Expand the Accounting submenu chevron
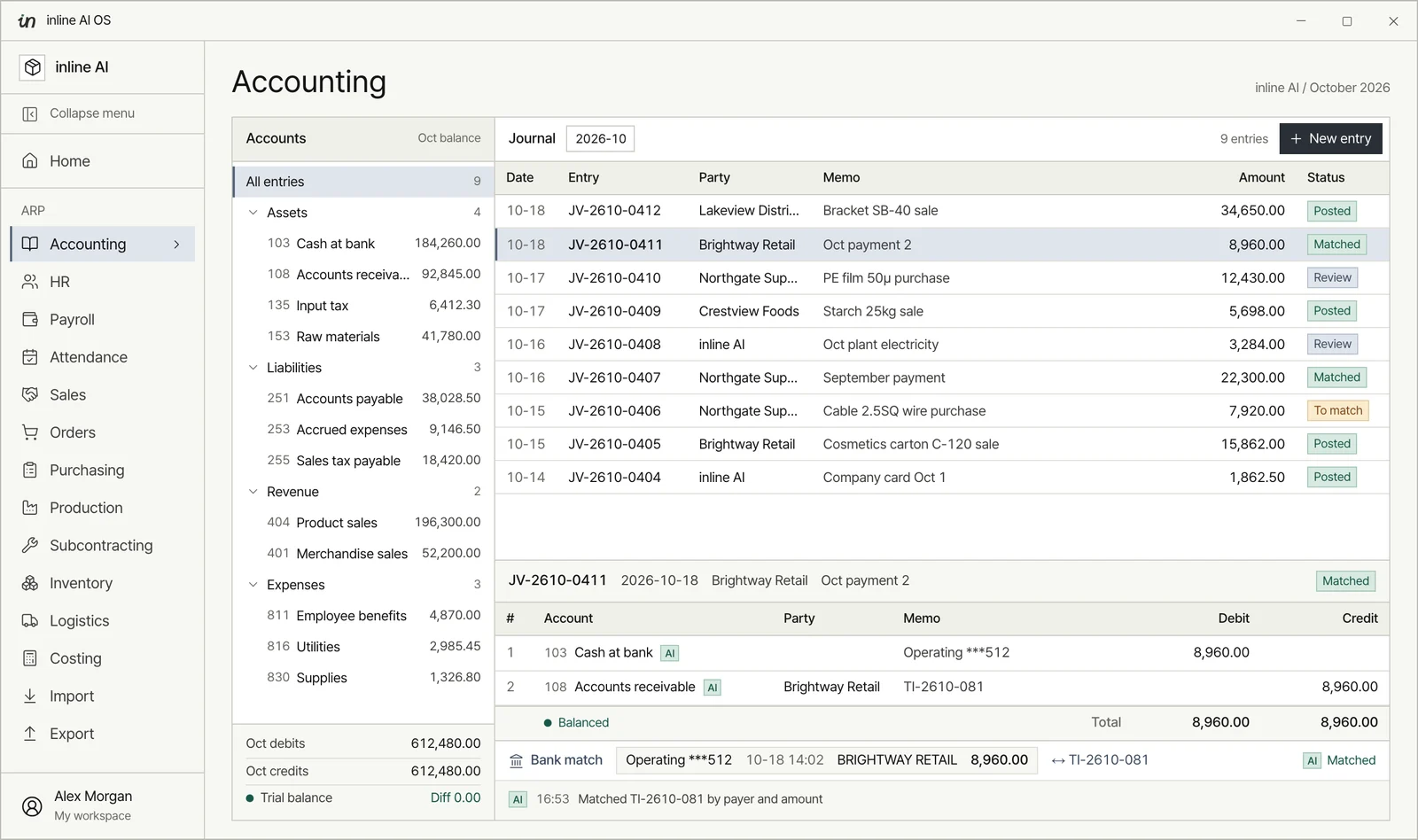 [177, 245]
